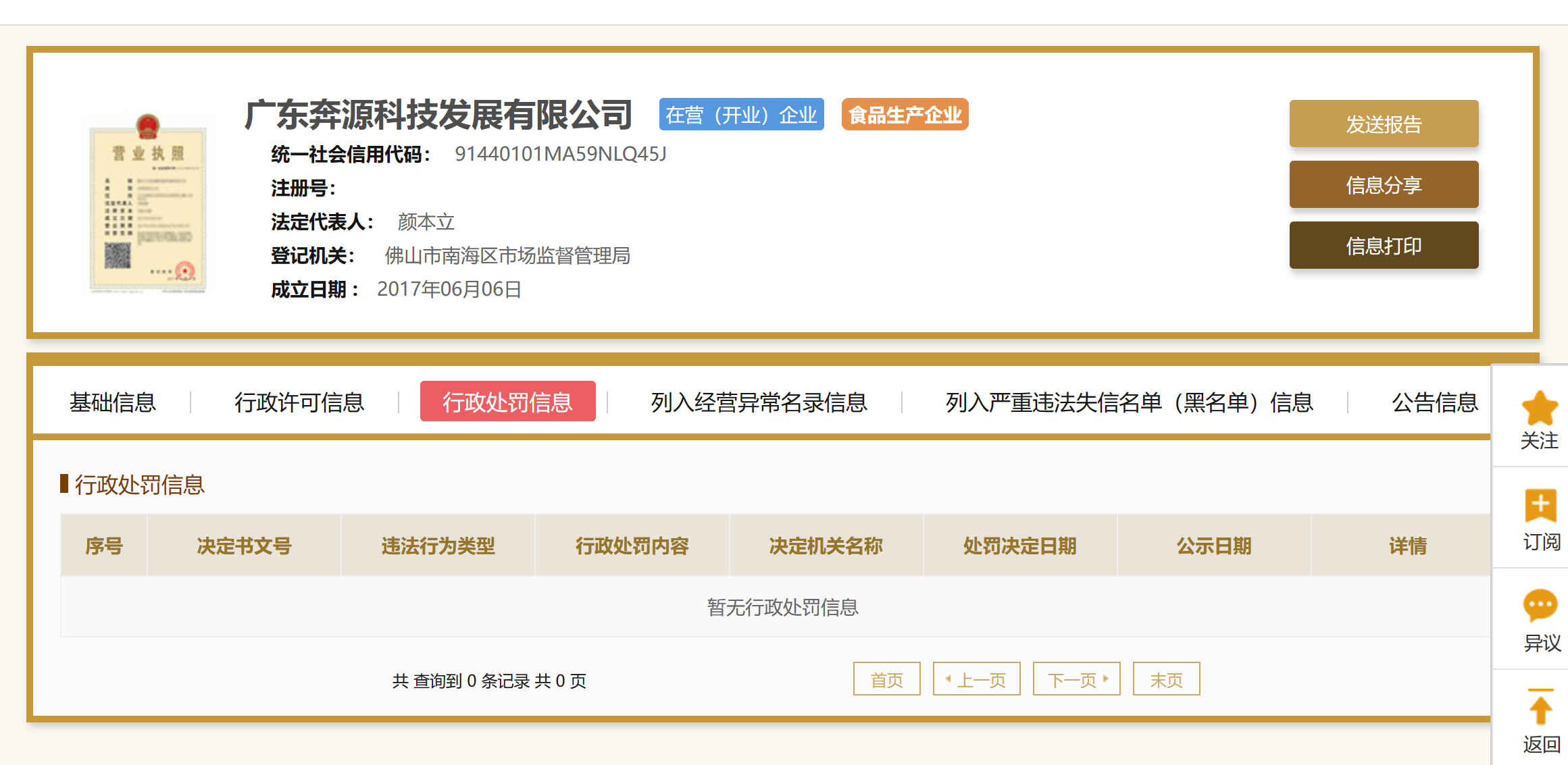This screenshot has height=765, width=1568.
Task: Select credit code 91440101MA59NLQ45J
Action: pyautogui.click(x=561, y=154)
